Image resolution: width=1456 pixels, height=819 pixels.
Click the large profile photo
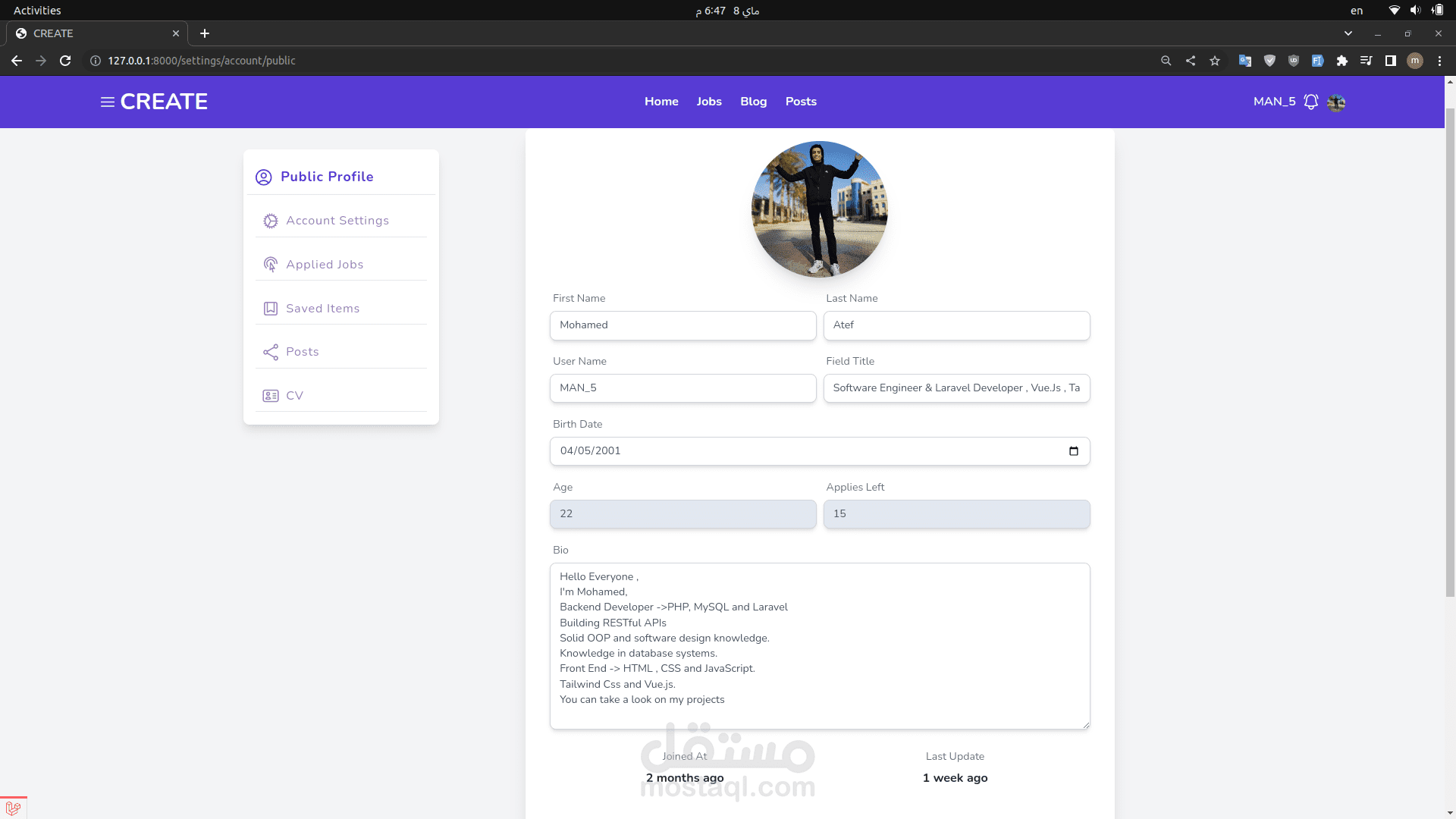coord(819,209)
